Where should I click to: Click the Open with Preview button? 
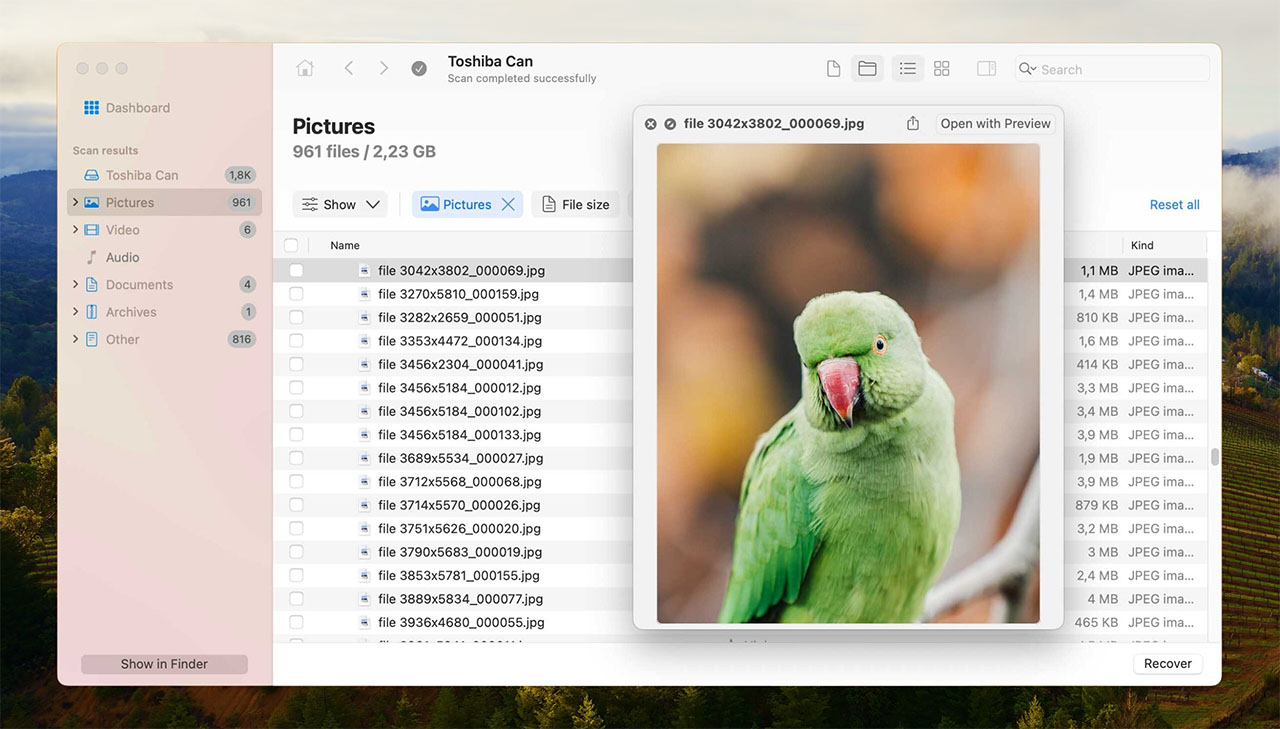point(994,123)
